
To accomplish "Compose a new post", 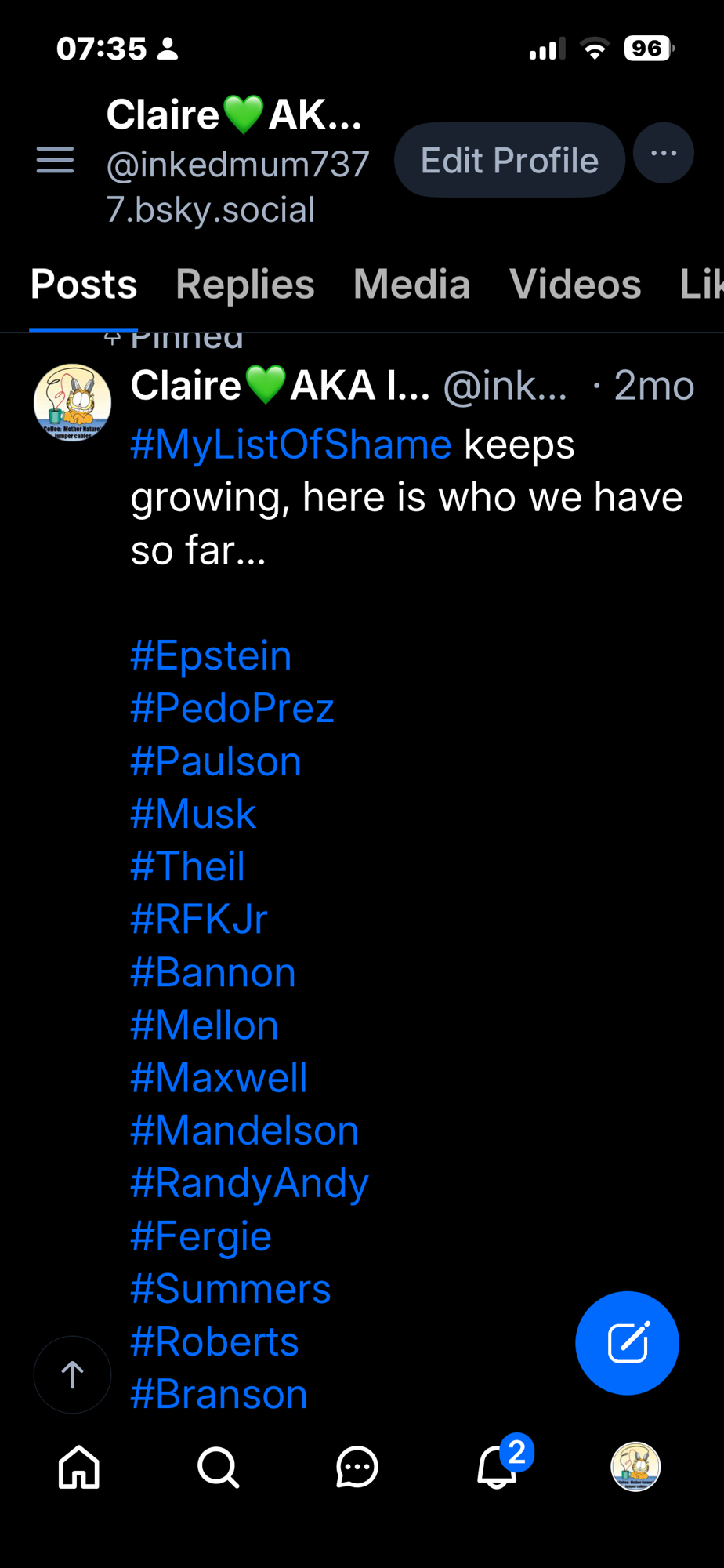I will [x=627, y=1342].
